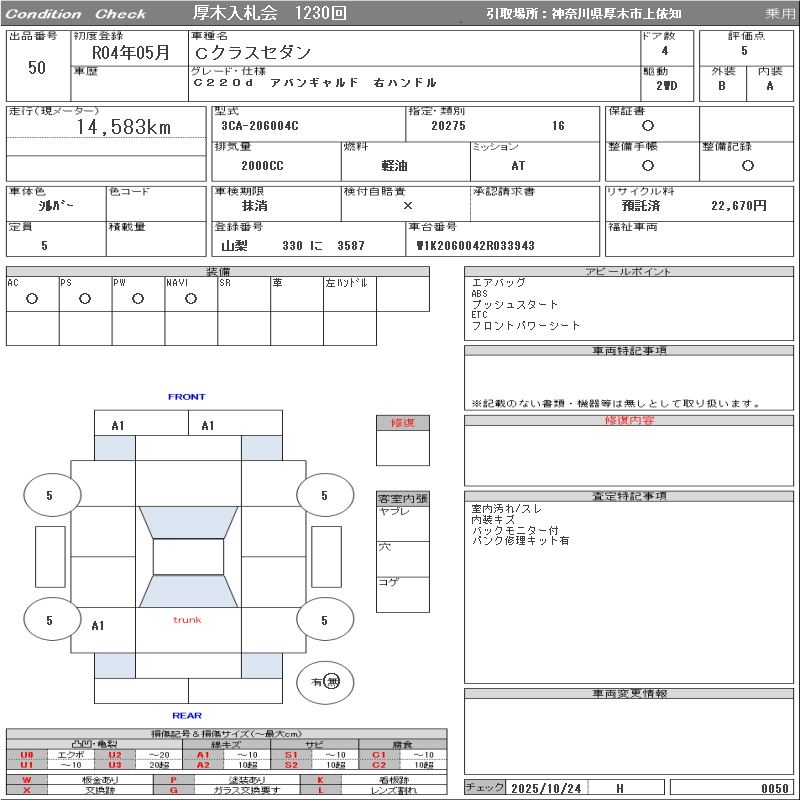Click the blue REAR diagram label

(x=187, y=715)
